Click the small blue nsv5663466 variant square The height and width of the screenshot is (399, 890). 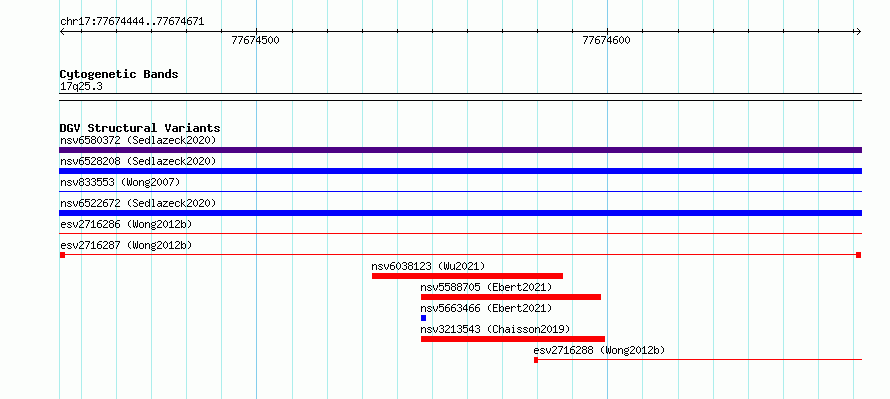(x=423, y=318)
